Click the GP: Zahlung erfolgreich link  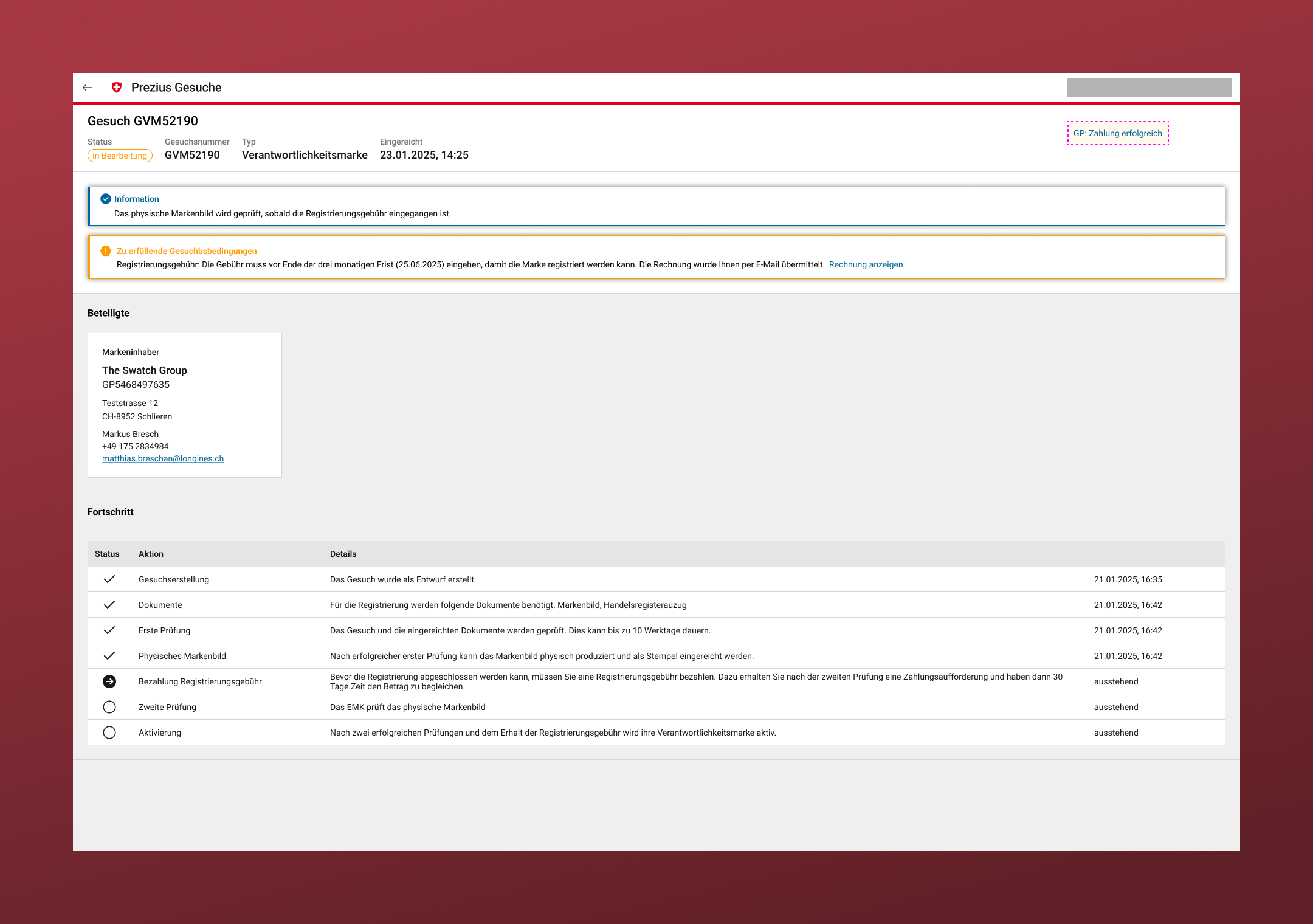[1117, 133]
